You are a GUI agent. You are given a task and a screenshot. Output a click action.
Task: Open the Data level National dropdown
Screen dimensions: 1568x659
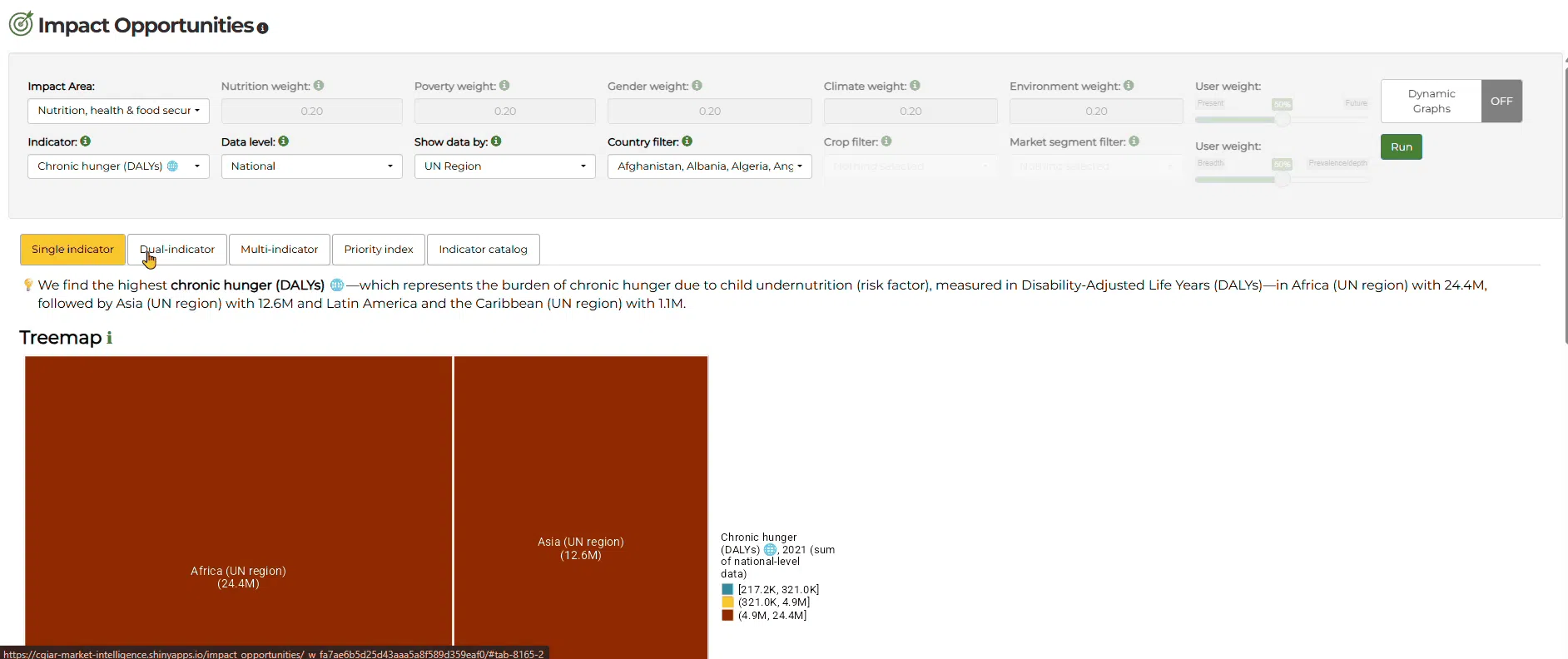(x=311, y=166)
